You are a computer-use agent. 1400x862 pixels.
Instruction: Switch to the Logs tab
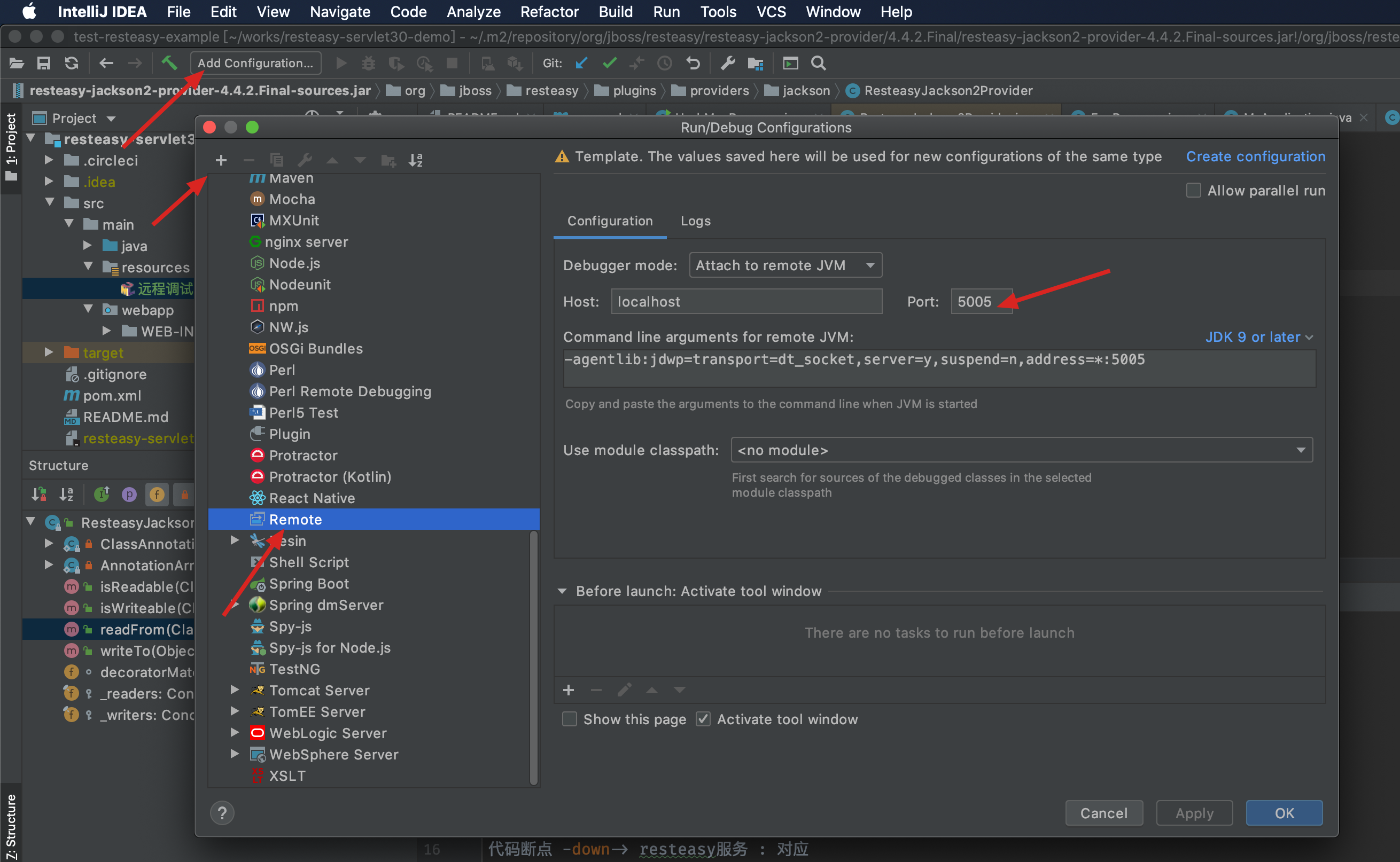click(x=695, y=221)
